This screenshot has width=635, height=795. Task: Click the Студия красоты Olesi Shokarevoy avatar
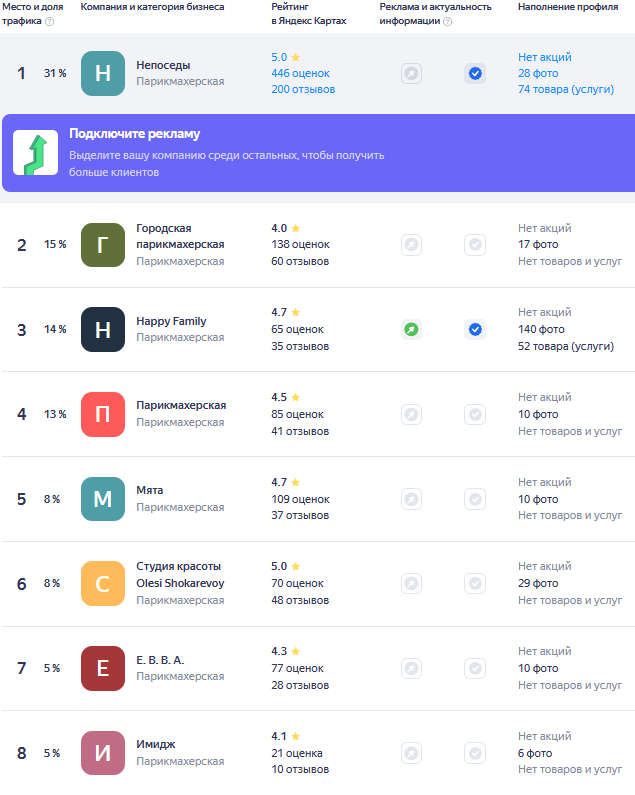tap(103, 584)
